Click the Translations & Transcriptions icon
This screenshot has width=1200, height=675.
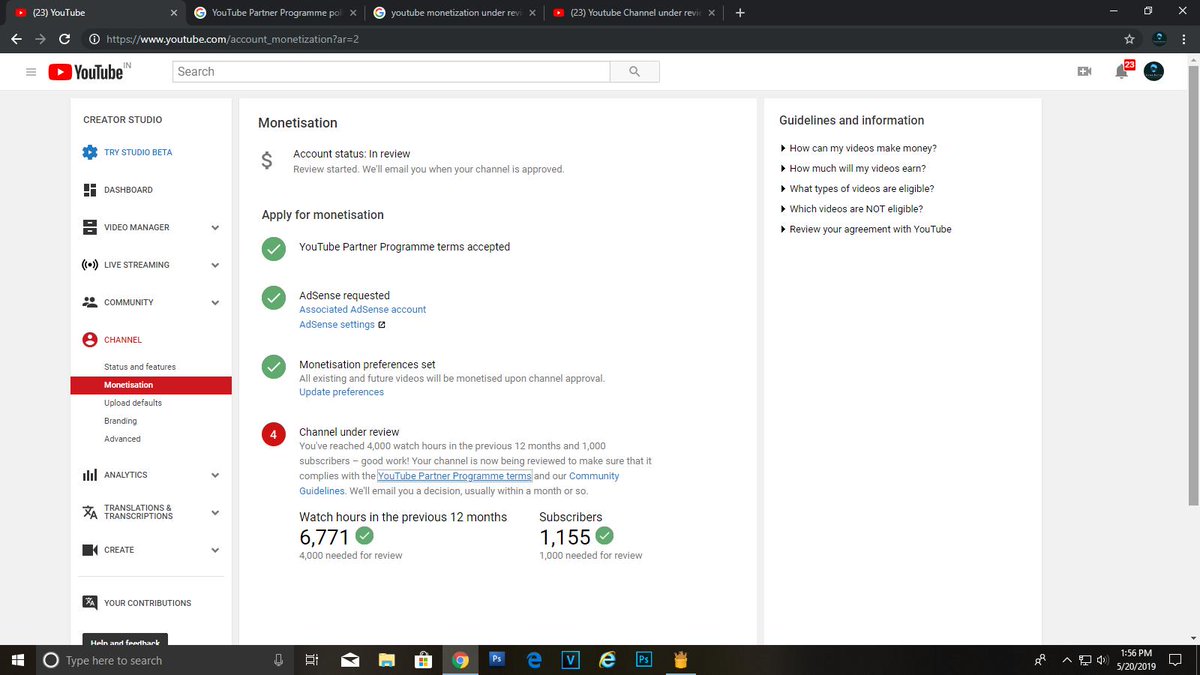[x=90, y=512]
